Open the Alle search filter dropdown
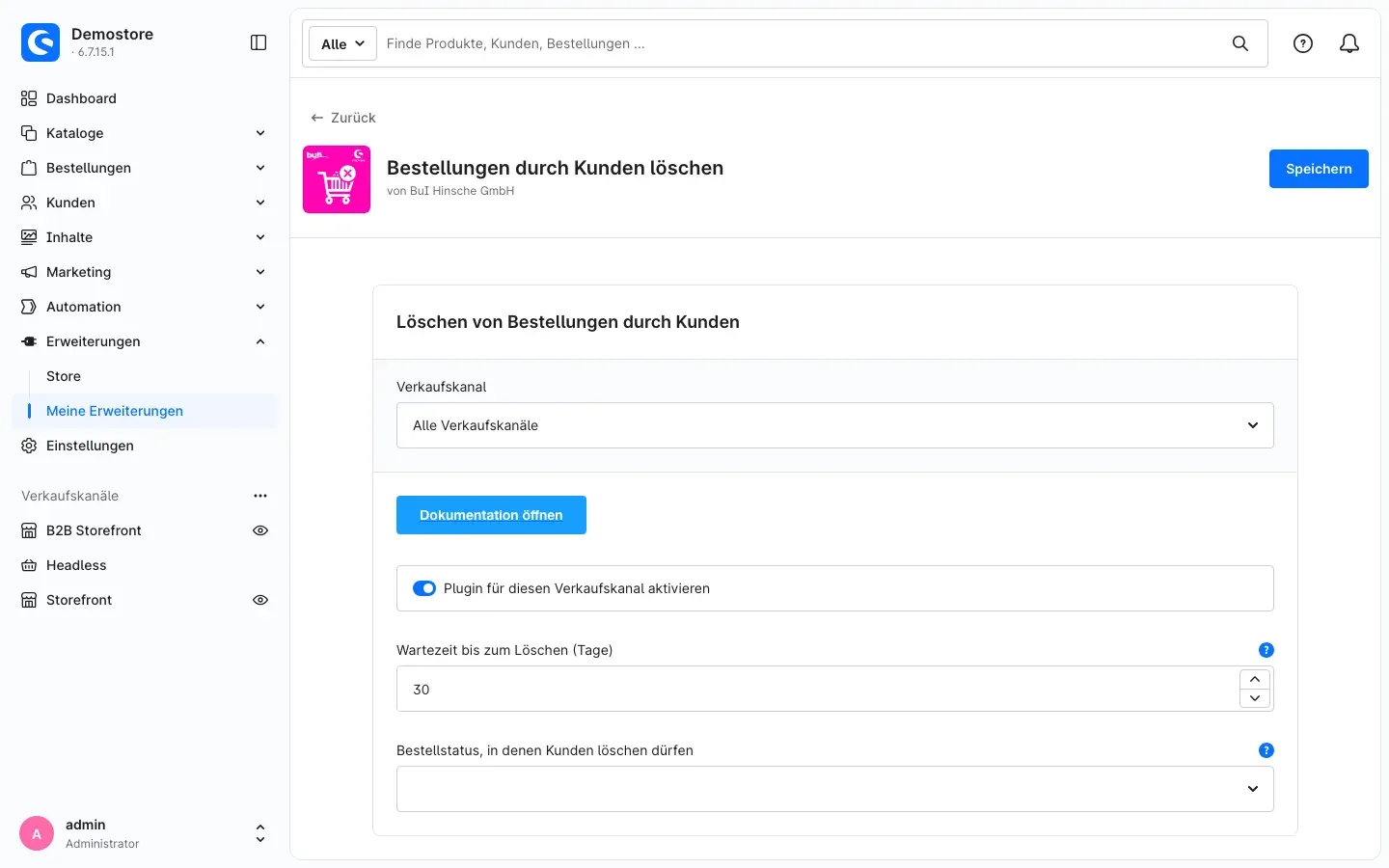 click(x=342, y=43)
